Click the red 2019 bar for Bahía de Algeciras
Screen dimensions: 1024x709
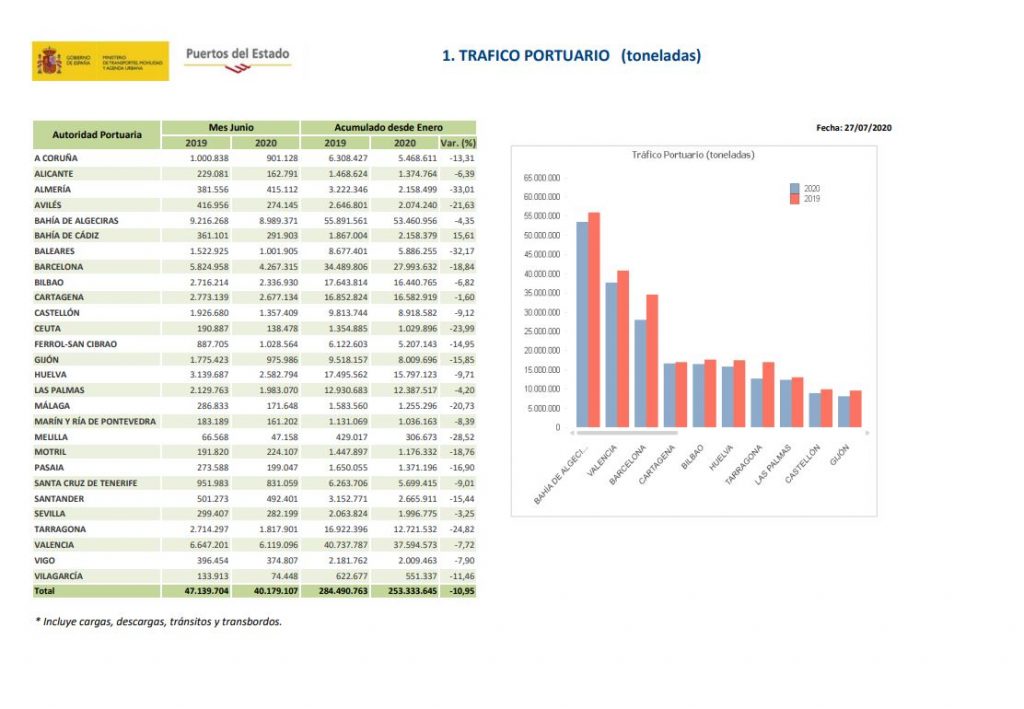click(x=594, y=320)
